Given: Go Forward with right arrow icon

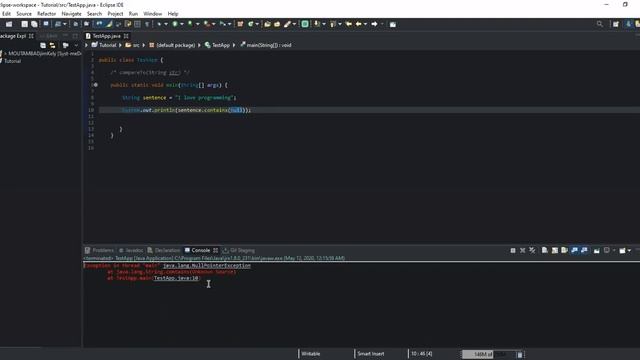Looking at the screenshot, I should pos(374,24).
